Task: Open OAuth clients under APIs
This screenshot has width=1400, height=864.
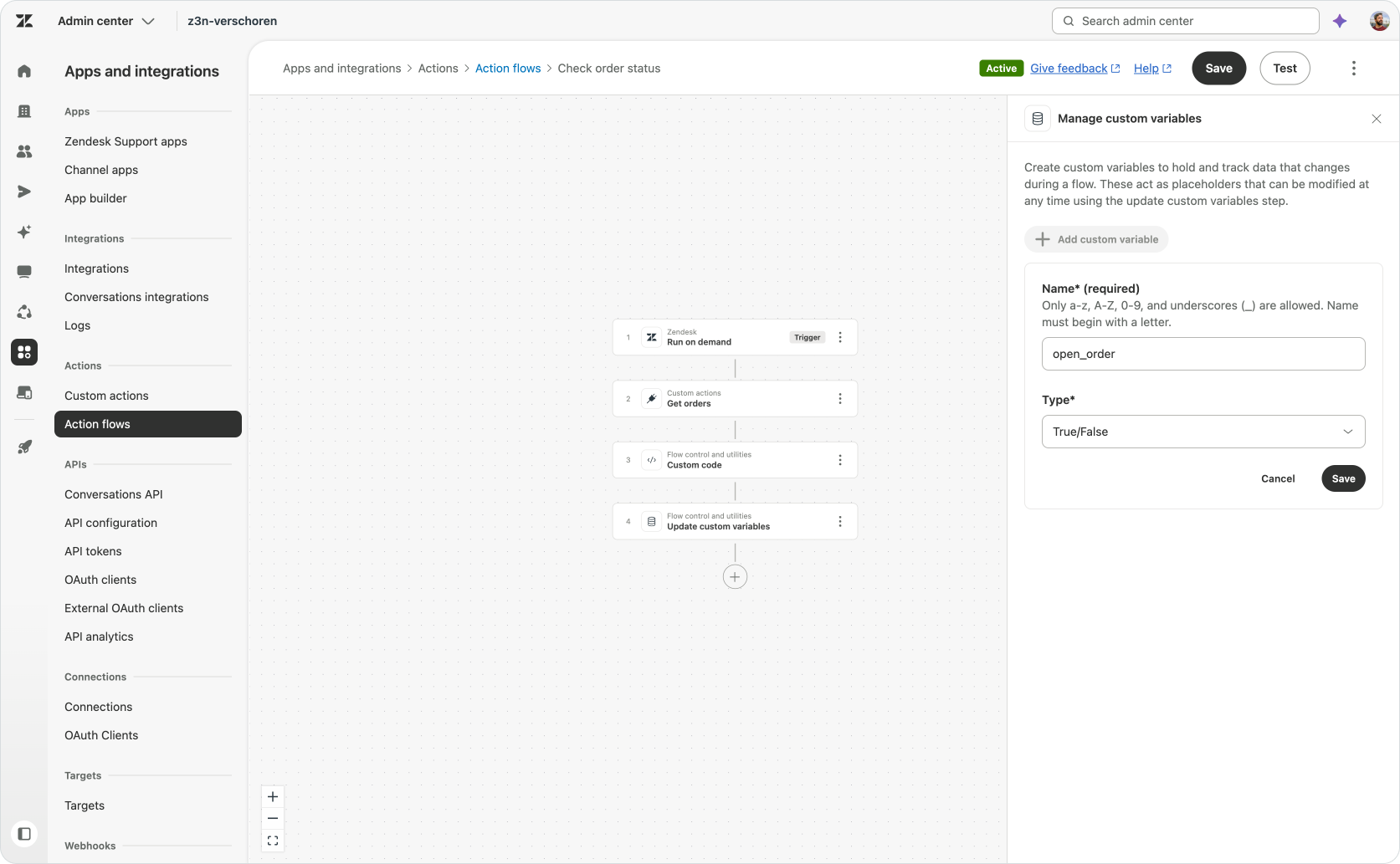Action: coord(100,580)
